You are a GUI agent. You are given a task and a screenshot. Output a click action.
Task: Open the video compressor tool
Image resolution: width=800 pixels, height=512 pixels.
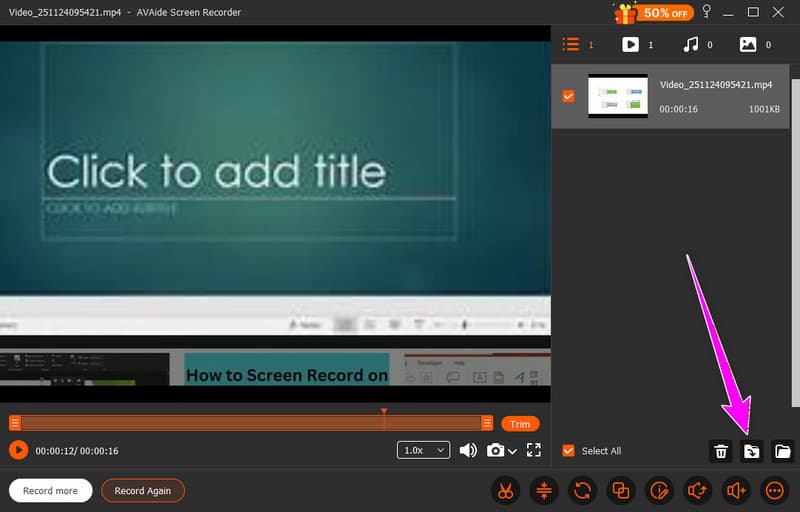(x=544, y=490)
